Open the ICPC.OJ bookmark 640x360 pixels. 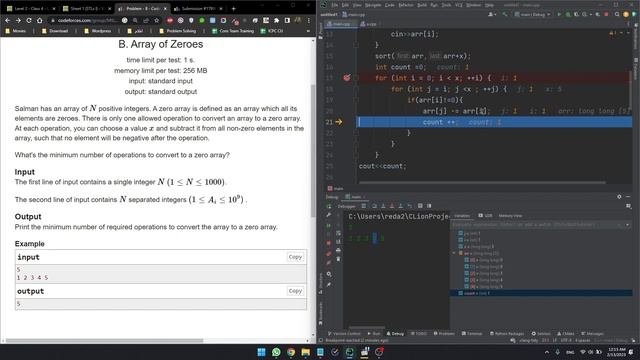pos(272,31)
